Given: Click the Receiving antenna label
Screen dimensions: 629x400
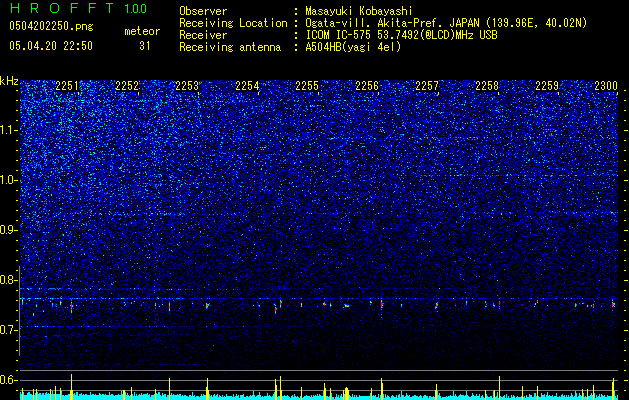Looking at the screenshot, I should tap(230, 47).
